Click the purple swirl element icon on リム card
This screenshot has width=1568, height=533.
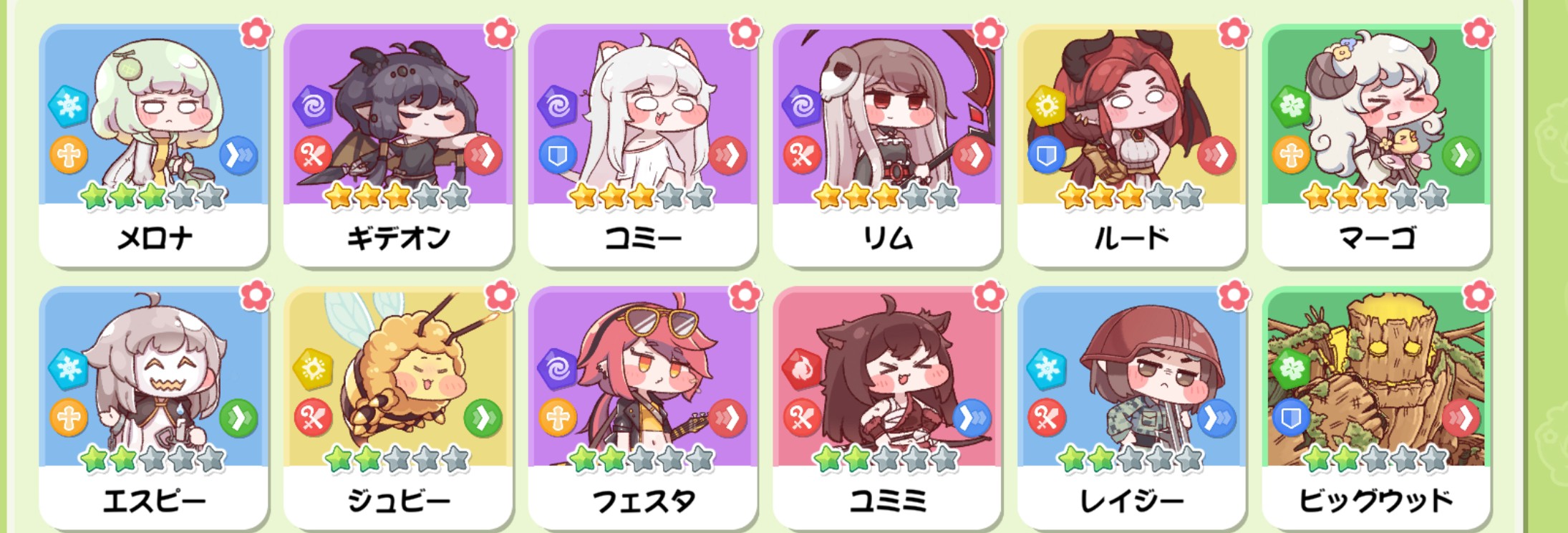coord(803,106)
